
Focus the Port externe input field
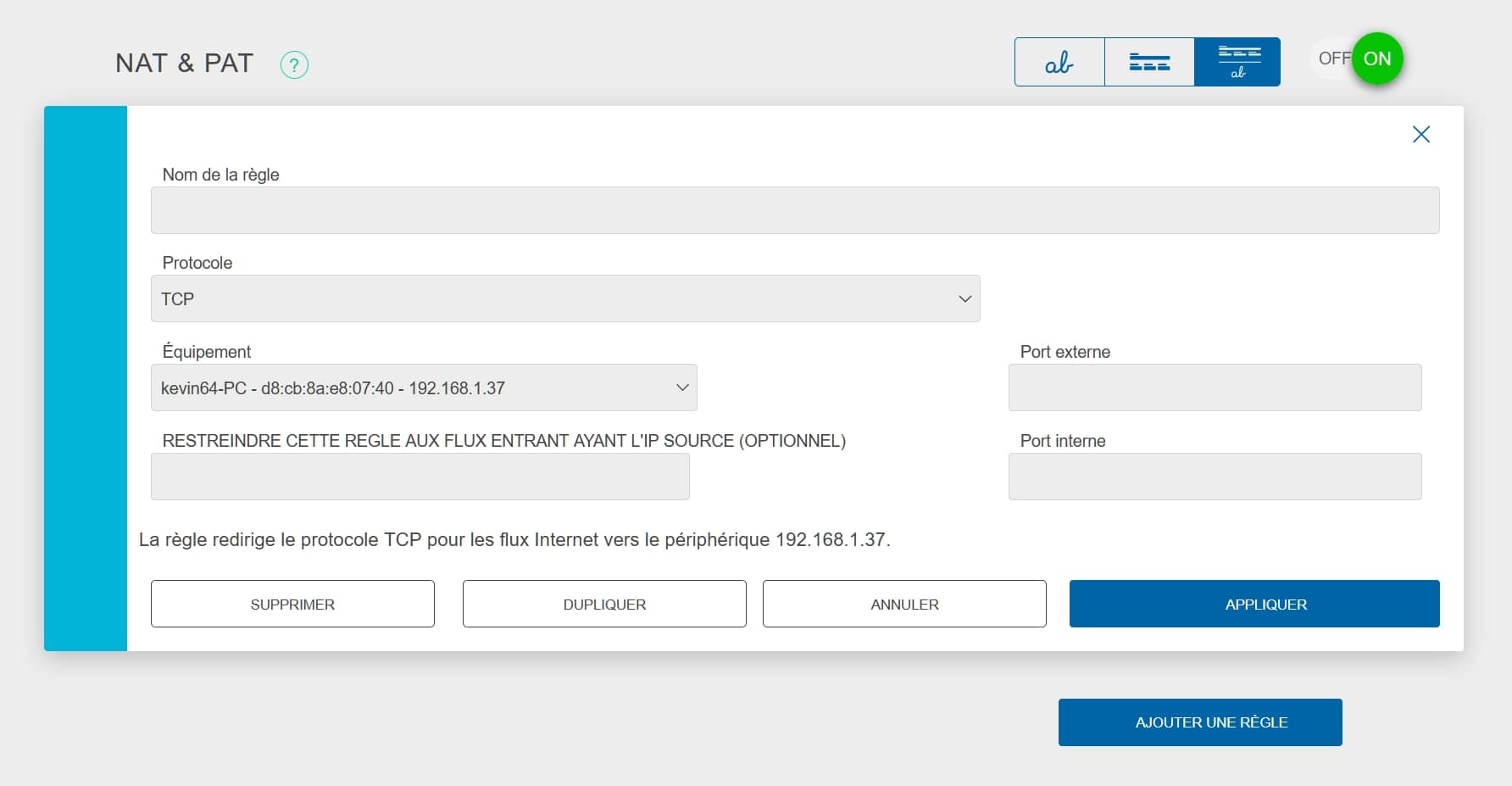point(1215,387)
